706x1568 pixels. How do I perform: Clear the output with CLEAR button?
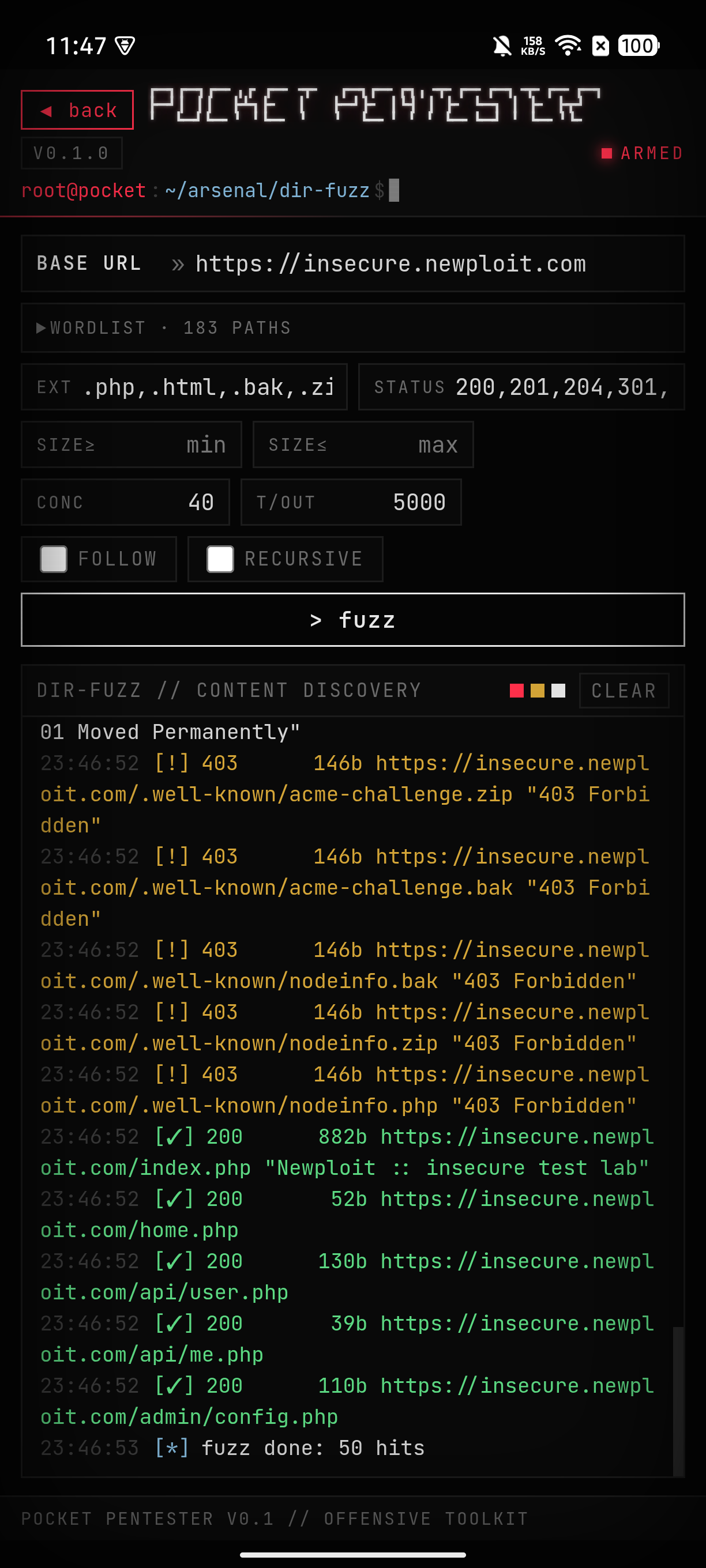click(624, 690)
